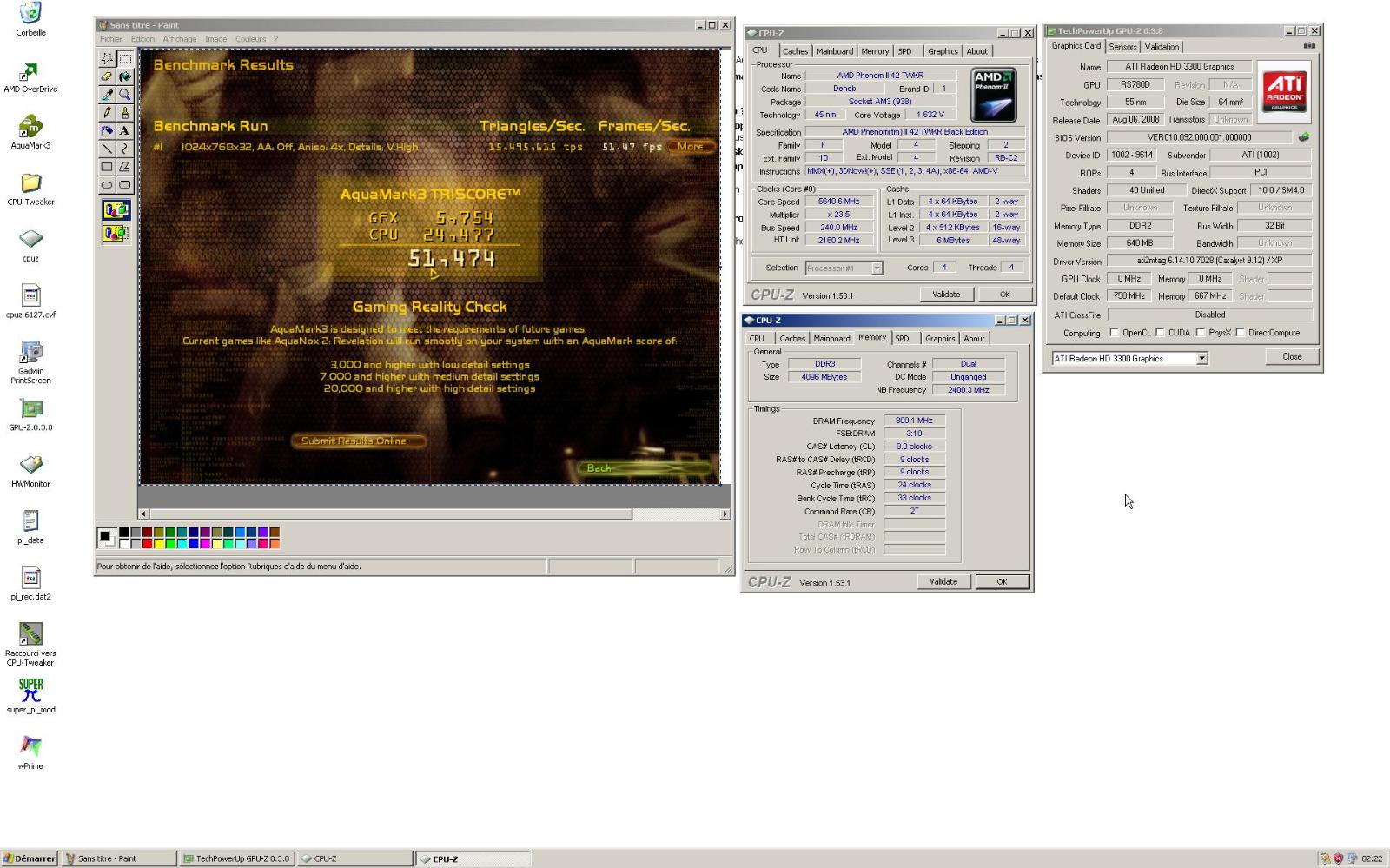This screenshot has height=868, width=1390.
Task: Switch to SPD tab in bottom CPU-Z window
Action: coord(903,339)
